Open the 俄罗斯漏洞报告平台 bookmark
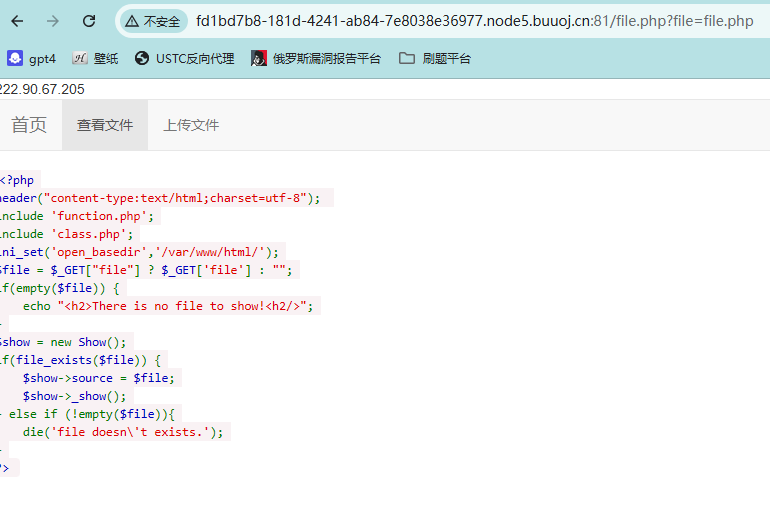 pyautogui.click(x=316, y=58)
